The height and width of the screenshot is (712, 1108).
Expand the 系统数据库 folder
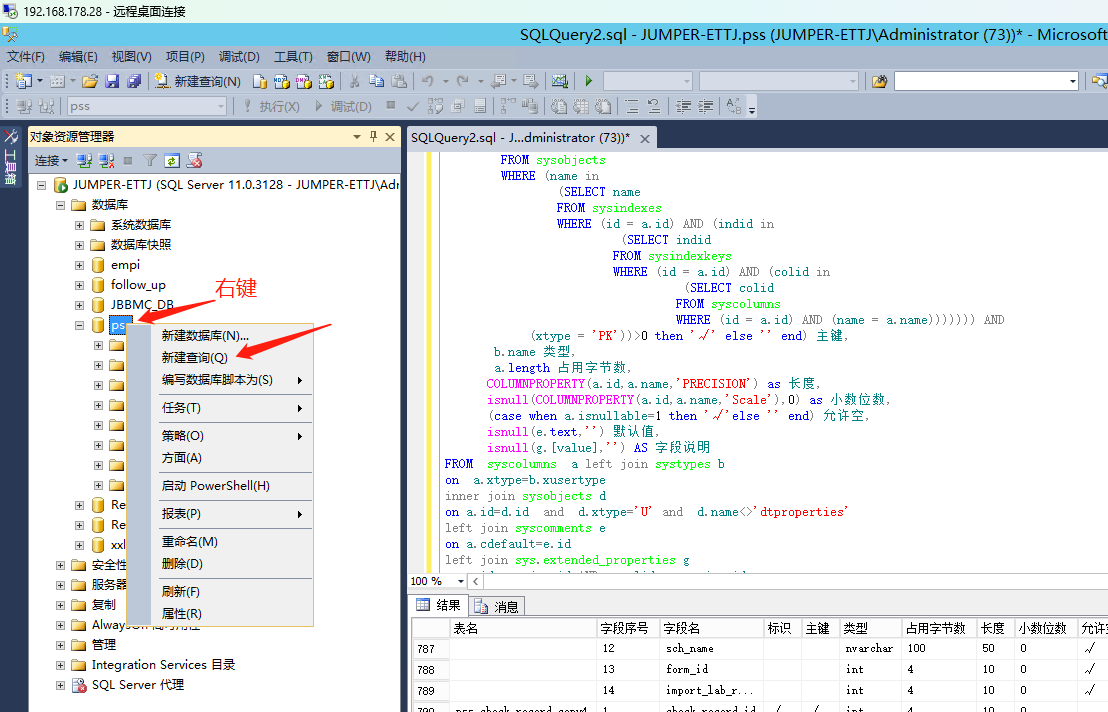tap(79, 225)
